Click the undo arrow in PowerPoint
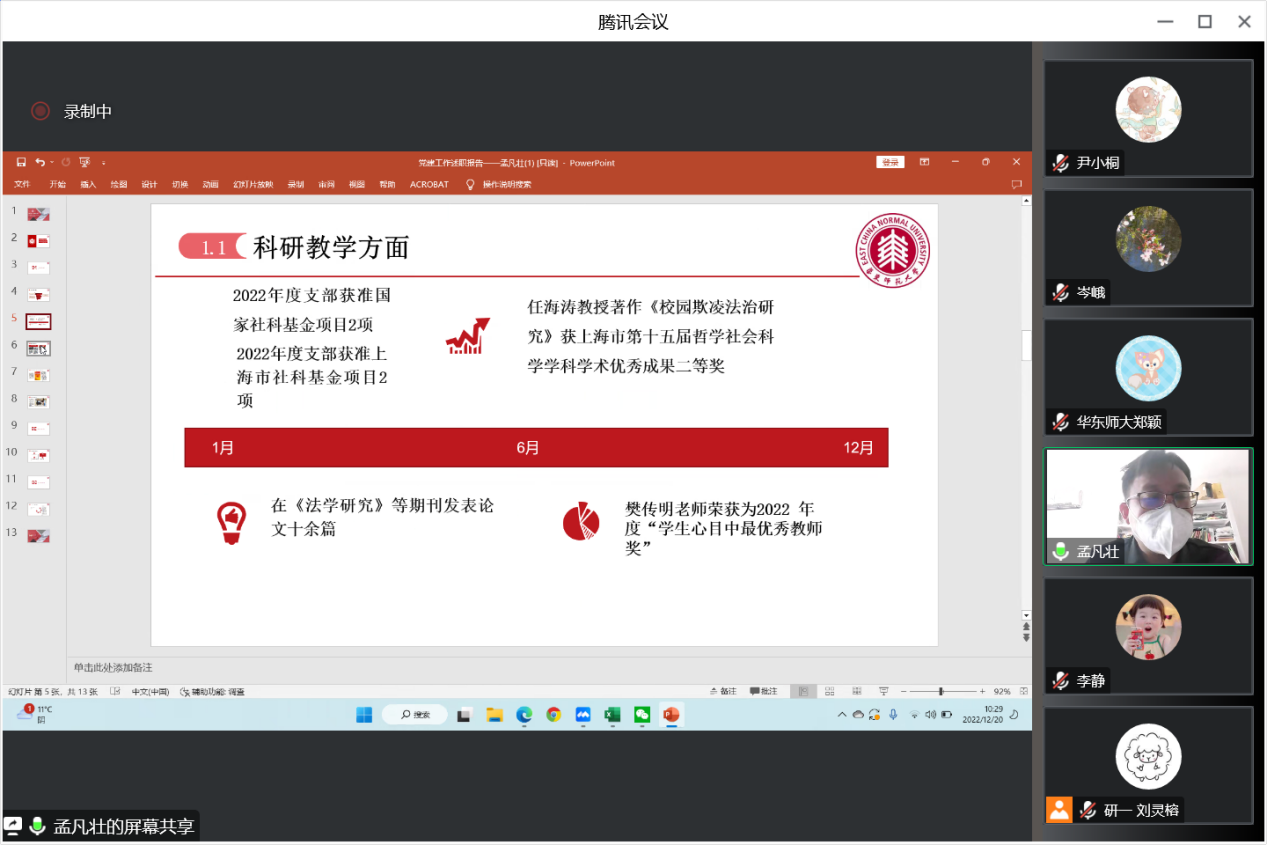This screenshot has width=1267, height=845. coord(39,162)
